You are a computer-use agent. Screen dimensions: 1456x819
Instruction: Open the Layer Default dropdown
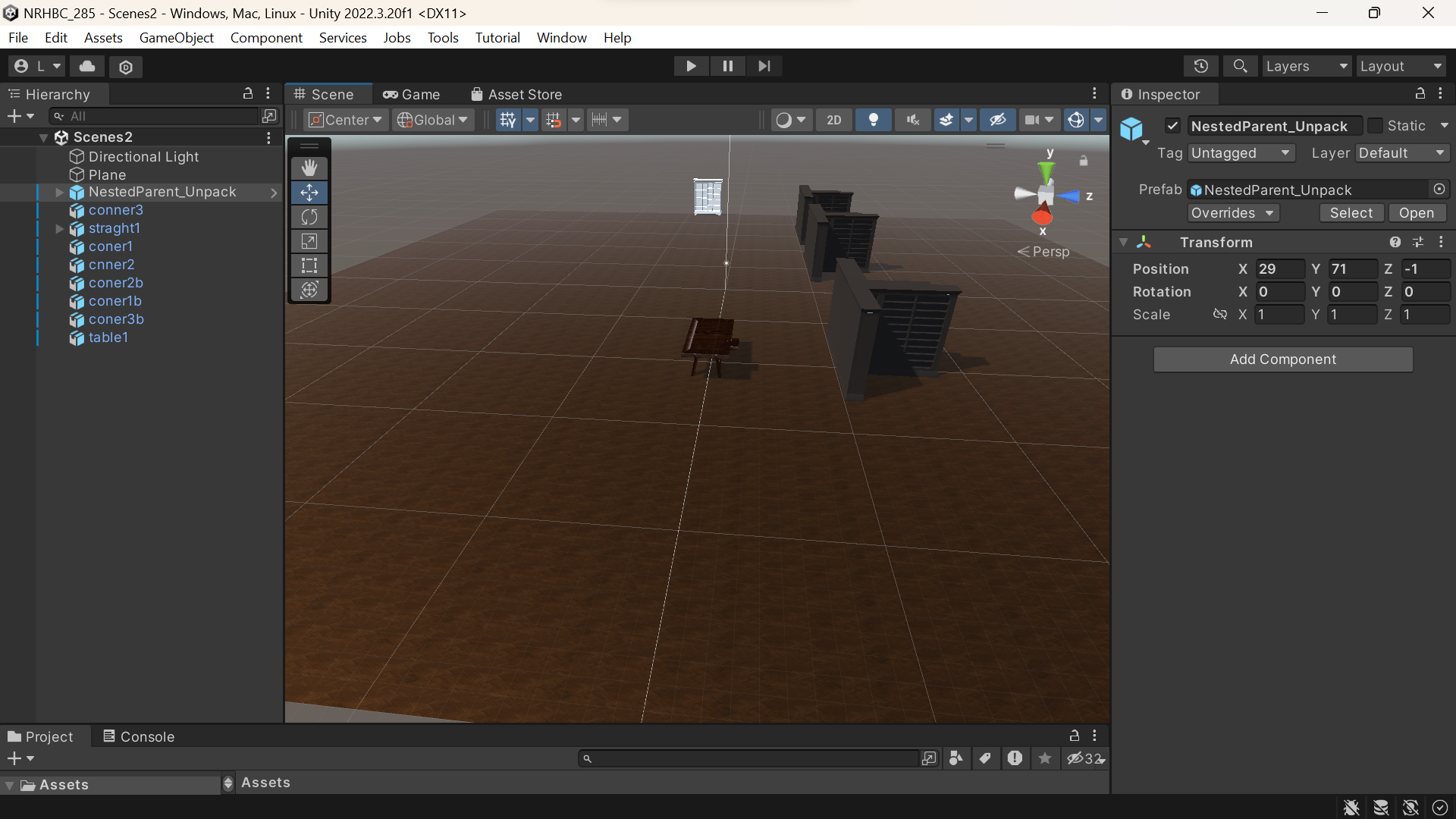(x=1402, y=153)
